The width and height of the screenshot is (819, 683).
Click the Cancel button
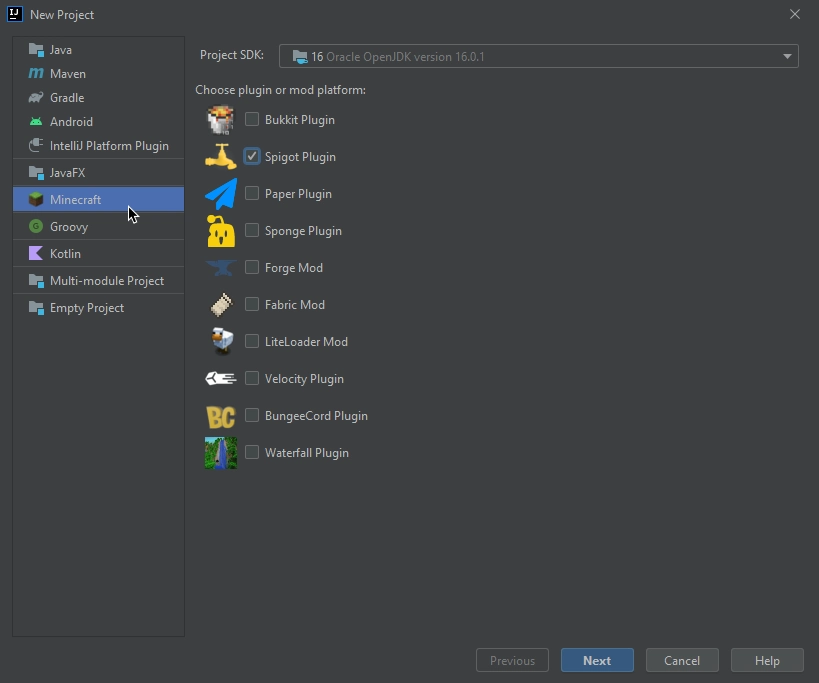(x=682, y=660)
